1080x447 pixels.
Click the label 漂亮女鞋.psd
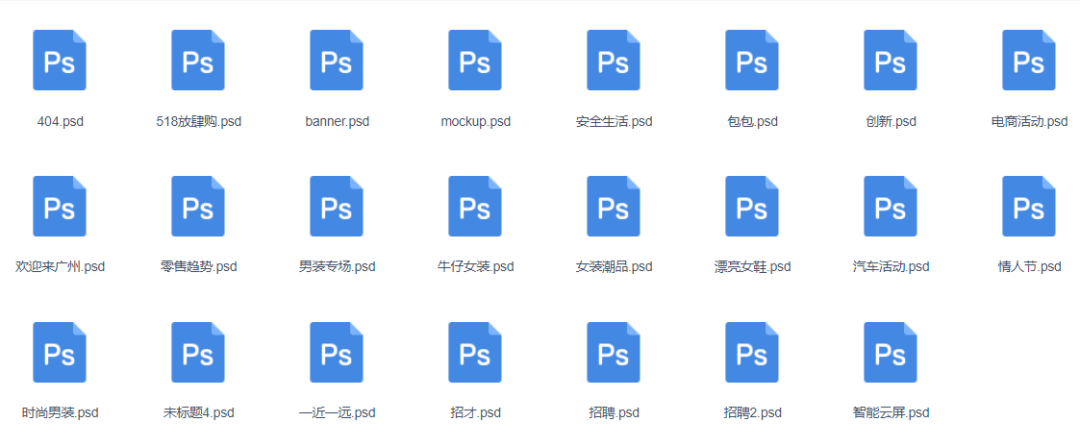[x=752, y=267]
